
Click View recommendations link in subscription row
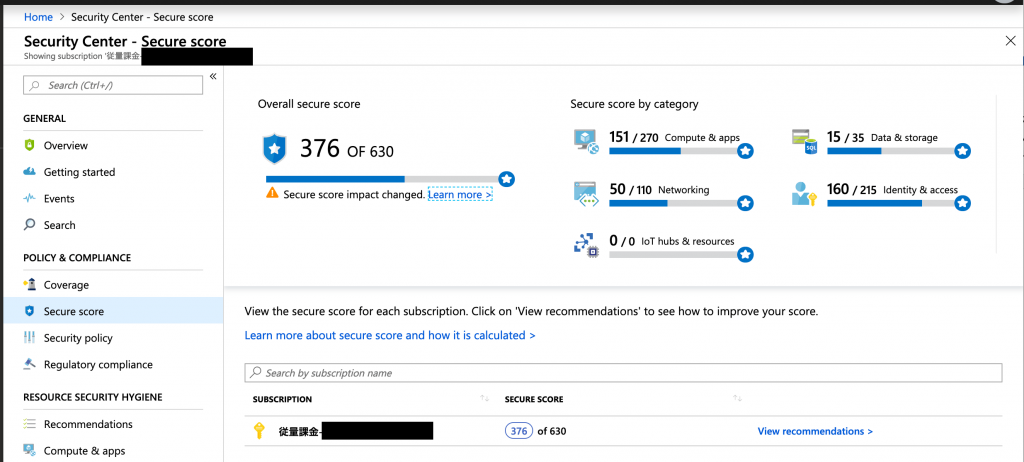(815, 431)
